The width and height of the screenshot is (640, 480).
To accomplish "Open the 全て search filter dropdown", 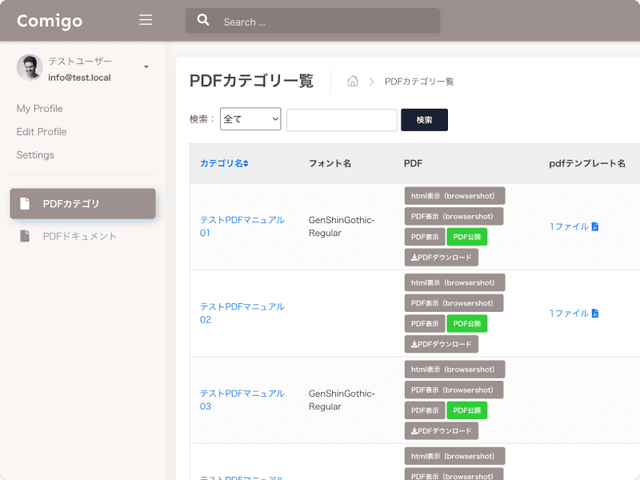I will tap(250, 120).
